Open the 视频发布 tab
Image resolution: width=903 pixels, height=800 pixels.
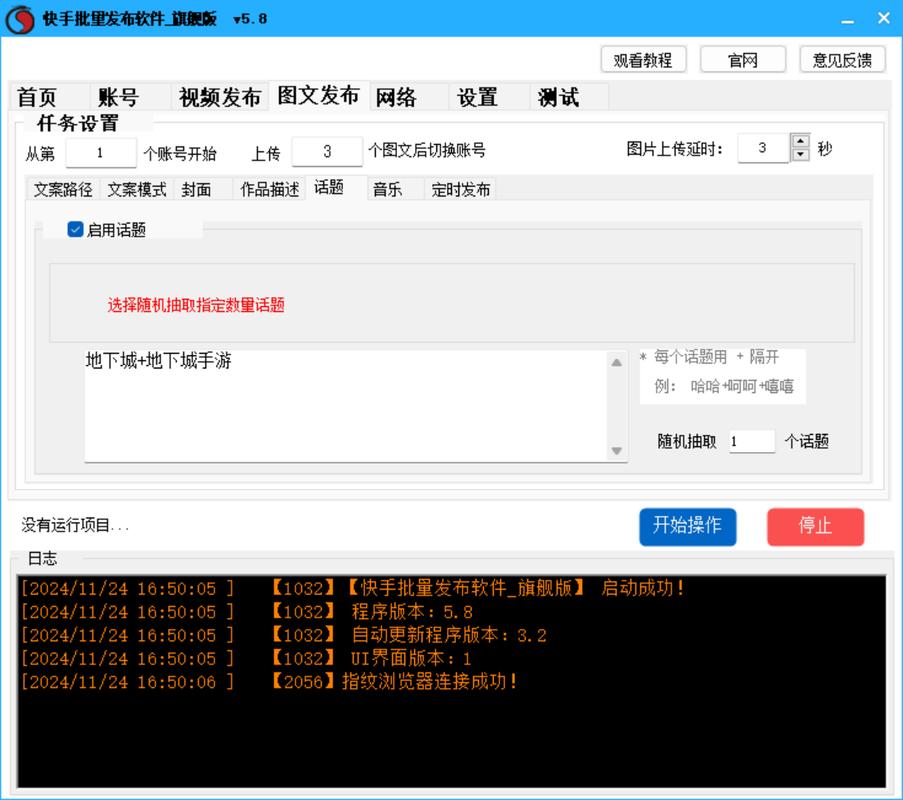pyautogui.click(x=220, y=97)
